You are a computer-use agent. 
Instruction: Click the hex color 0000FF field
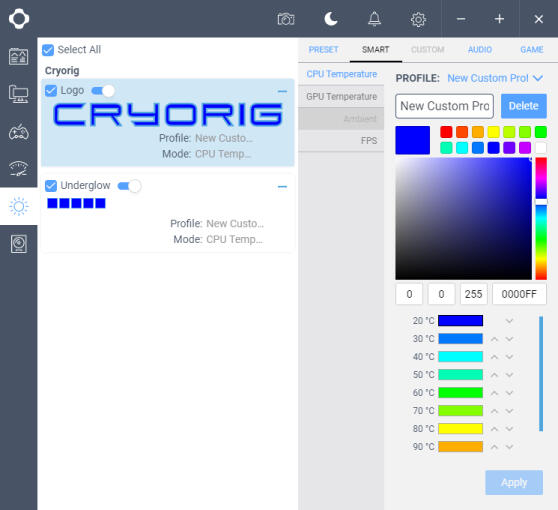click(x=519, y=294)
